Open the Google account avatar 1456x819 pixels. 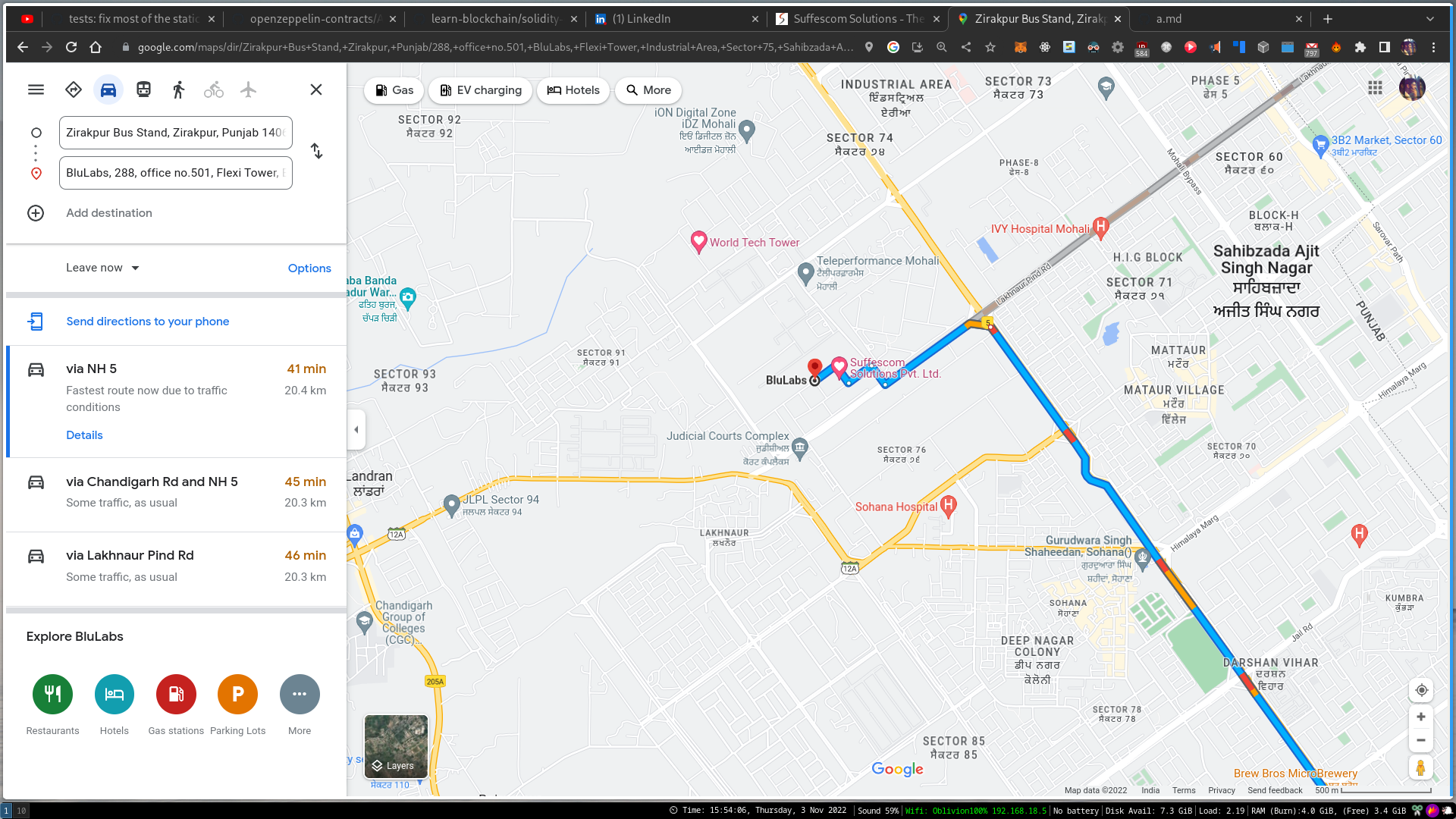[1412, 88]
